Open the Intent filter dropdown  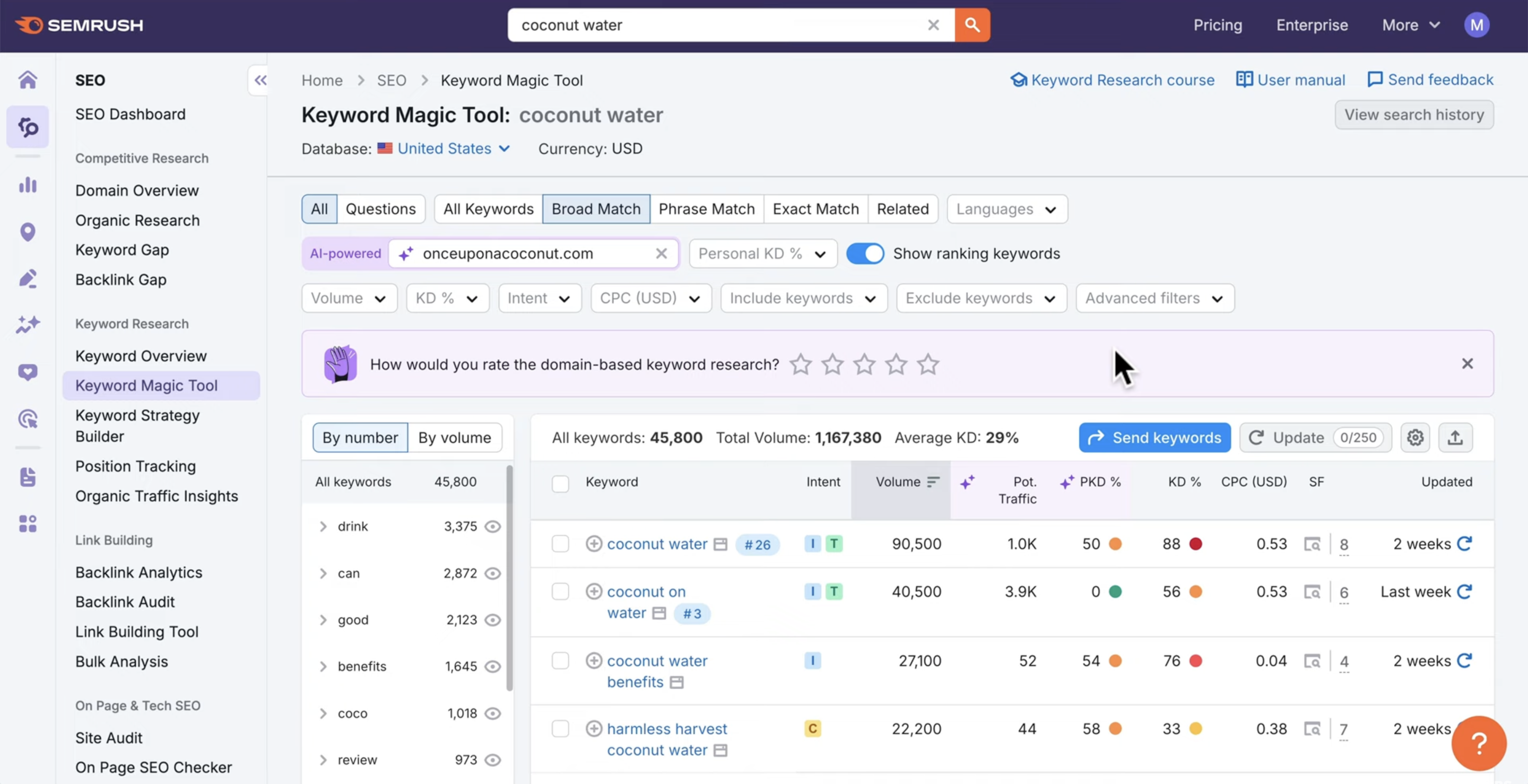tap(540, 298)
